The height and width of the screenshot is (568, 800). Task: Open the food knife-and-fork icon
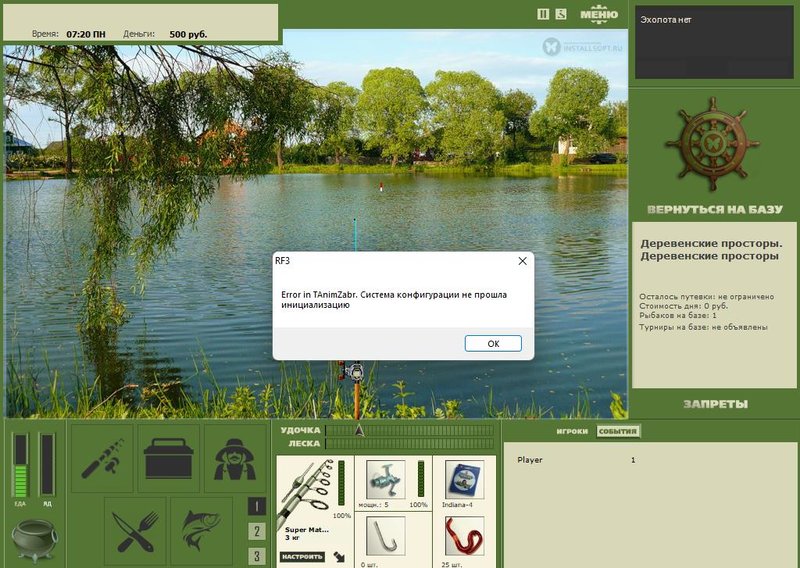tap(135, 531)
